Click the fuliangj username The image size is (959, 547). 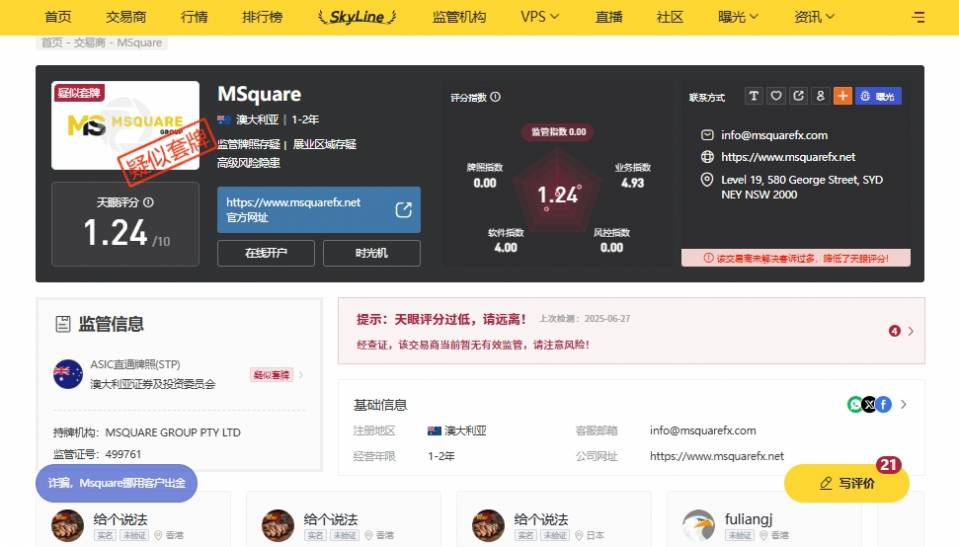click(x=749, y=519)
